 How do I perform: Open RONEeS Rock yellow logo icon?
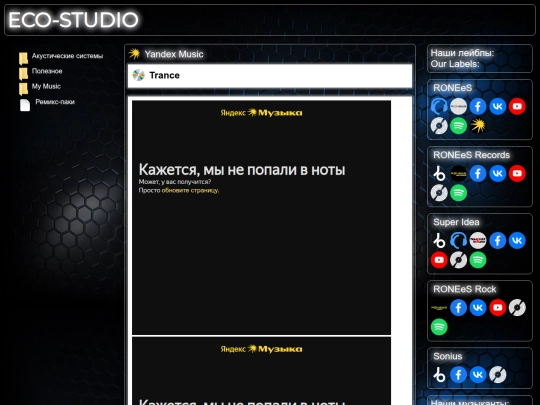pos(439,308)
